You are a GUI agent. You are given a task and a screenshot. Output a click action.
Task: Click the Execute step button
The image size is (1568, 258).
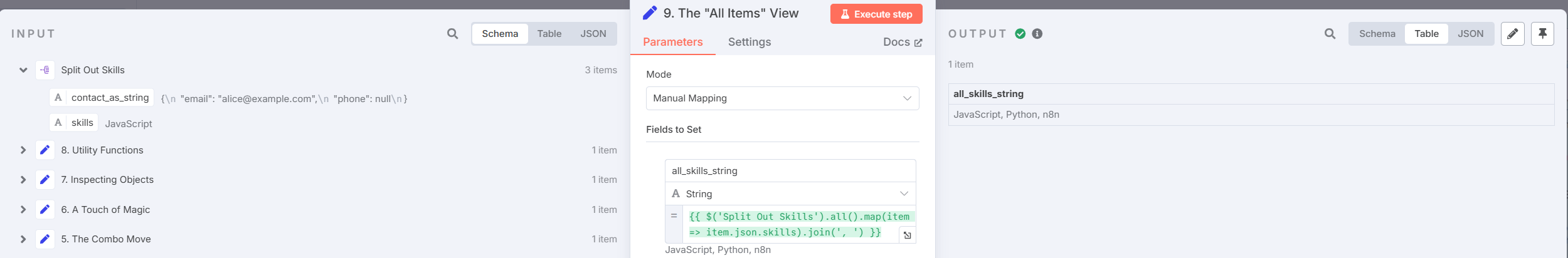click(876, 14)
